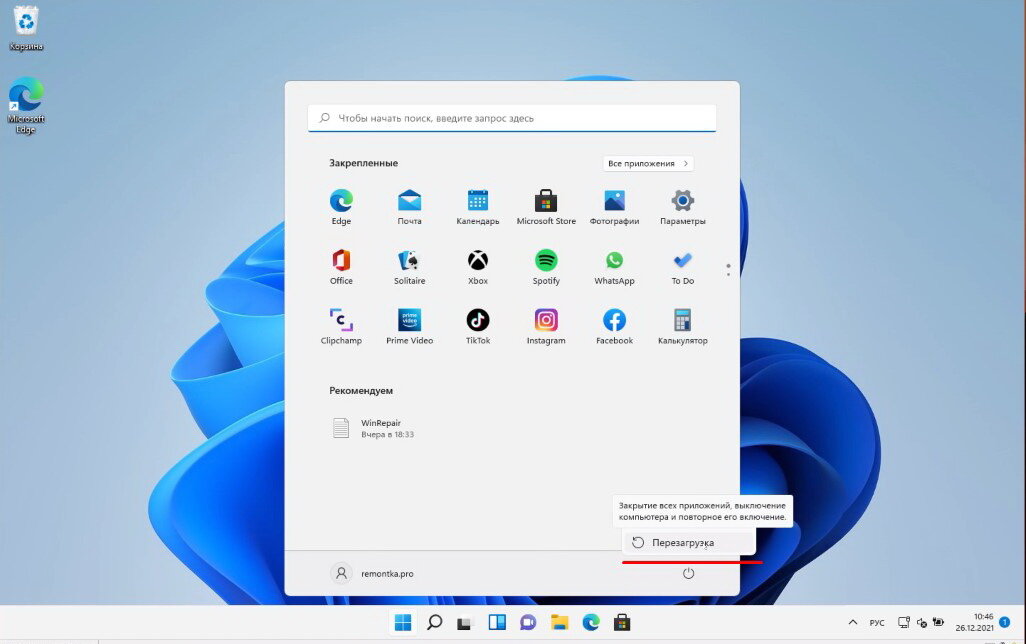Click the Windows Start taskbar button
Screen dimensions: 1026x644
(x=403, y=622)
